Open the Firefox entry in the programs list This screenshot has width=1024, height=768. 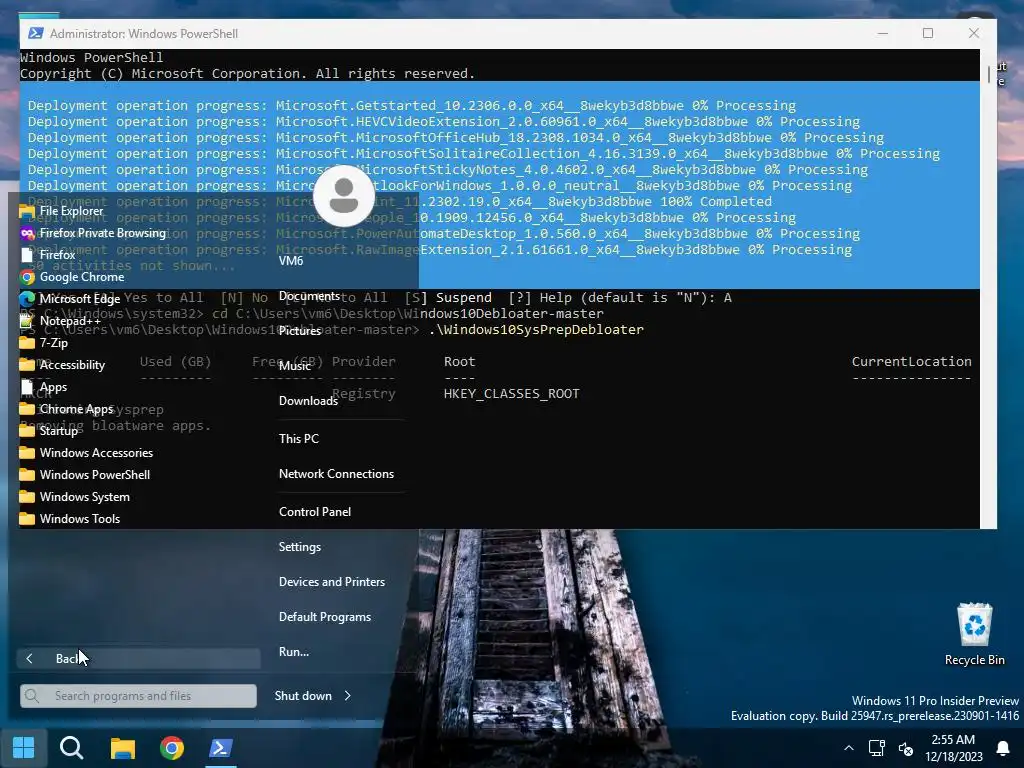(48, 255)
